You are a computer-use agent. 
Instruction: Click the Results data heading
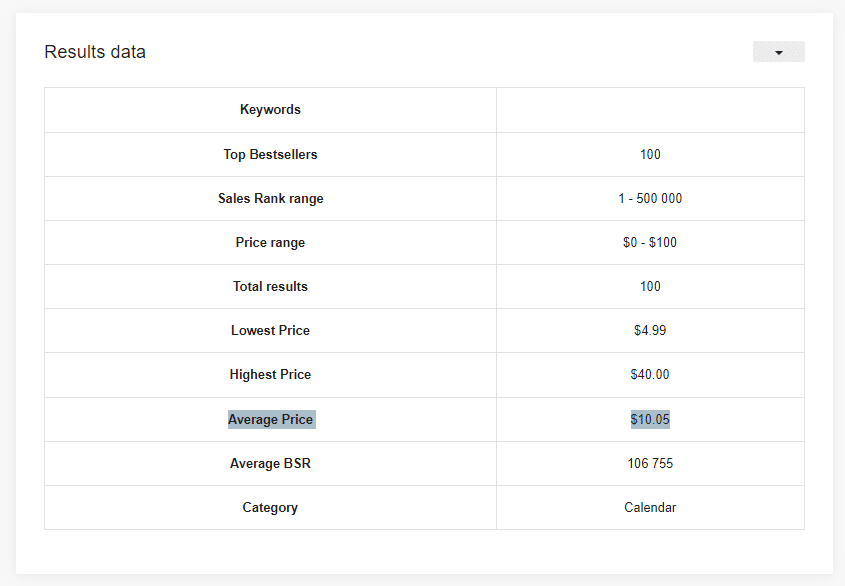coord(95,52)
